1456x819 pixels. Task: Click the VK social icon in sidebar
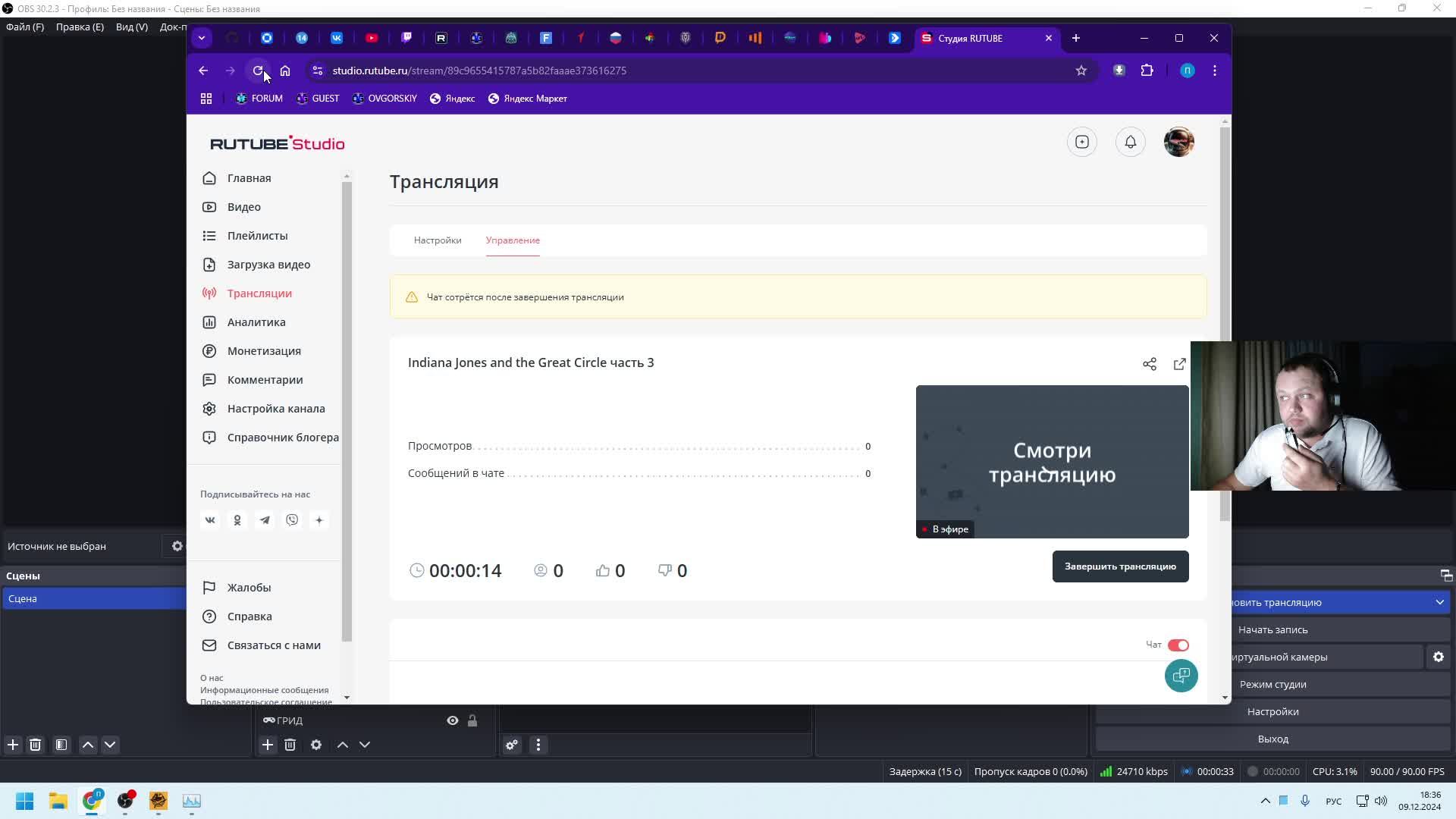(x=210, y=520)
